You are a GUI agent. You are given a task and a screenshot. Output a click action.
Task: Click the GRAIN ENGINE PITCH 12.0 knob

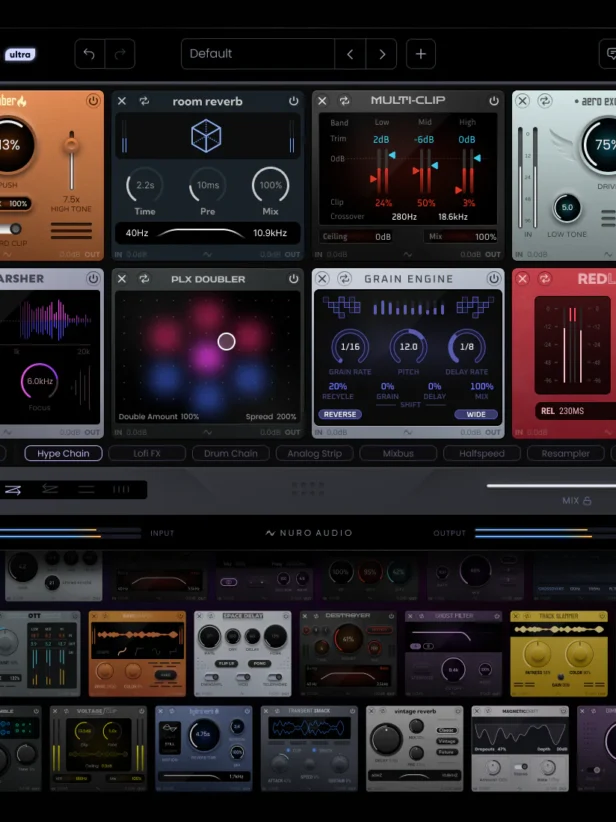408,347
